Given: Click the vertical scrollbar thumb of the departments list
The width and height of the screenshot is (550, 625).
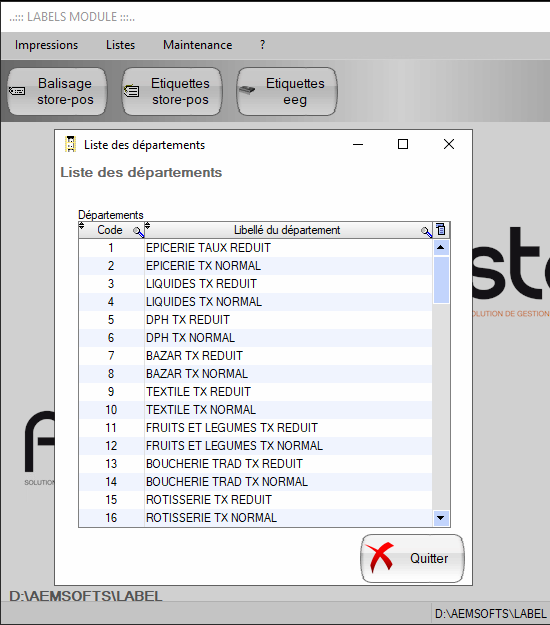Looking at the screenshot, I should pyautogui.click(x=441, y=280).
